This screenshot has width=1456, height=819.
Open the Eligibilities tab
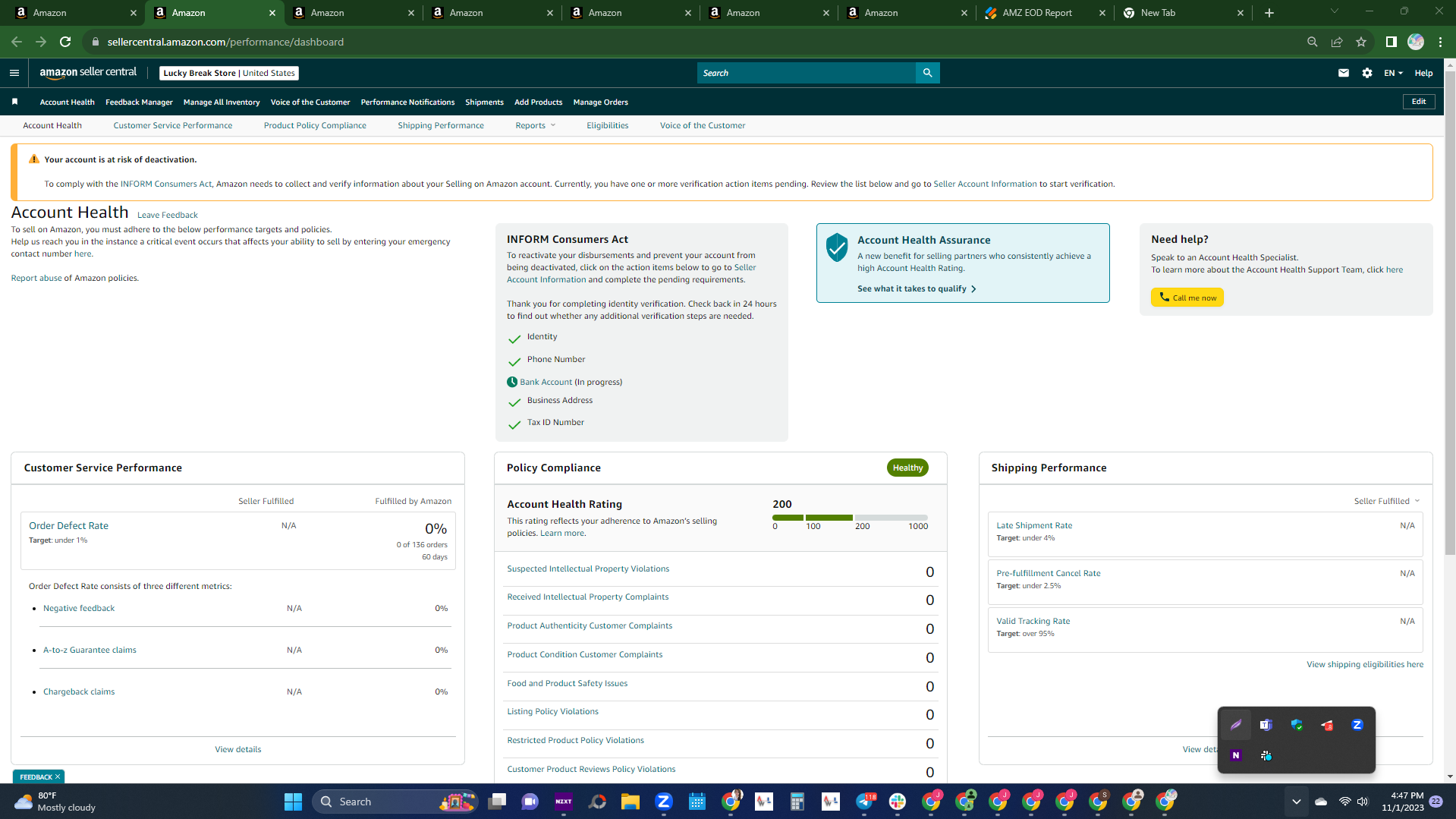coord(607,125)
